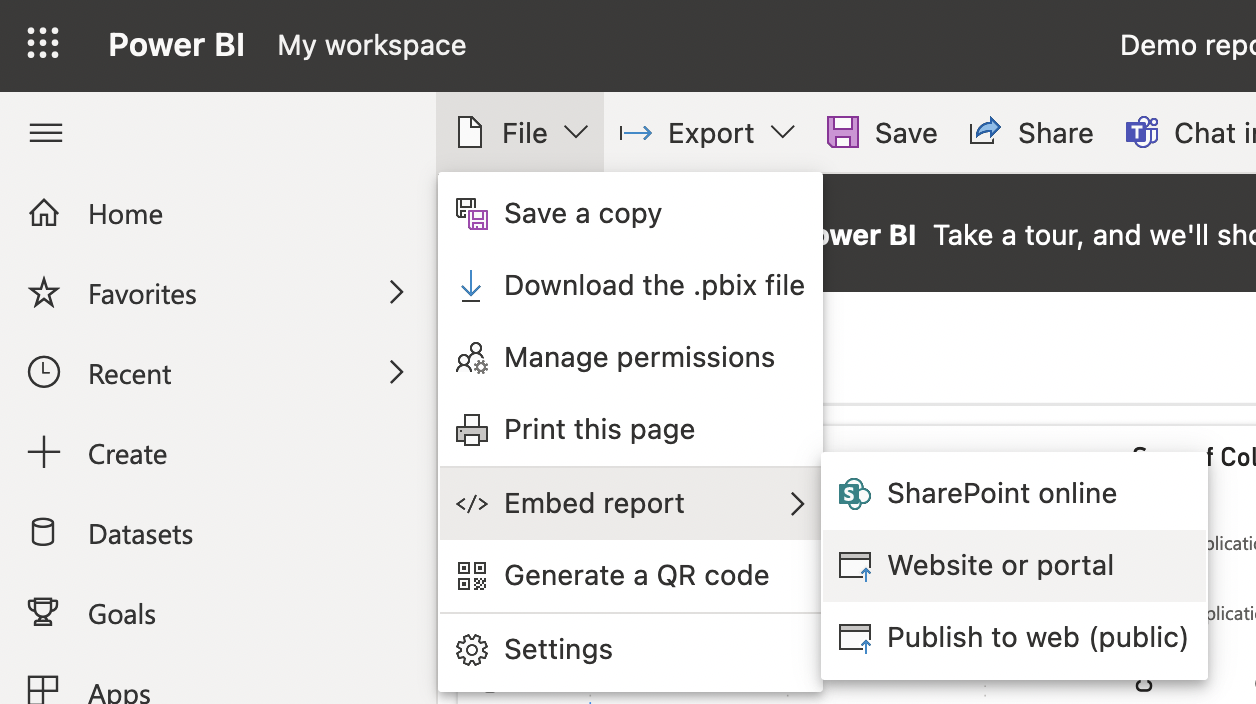Collapse the navigation pane hamburger icon

pyautogui.click(x=46, y=133)
